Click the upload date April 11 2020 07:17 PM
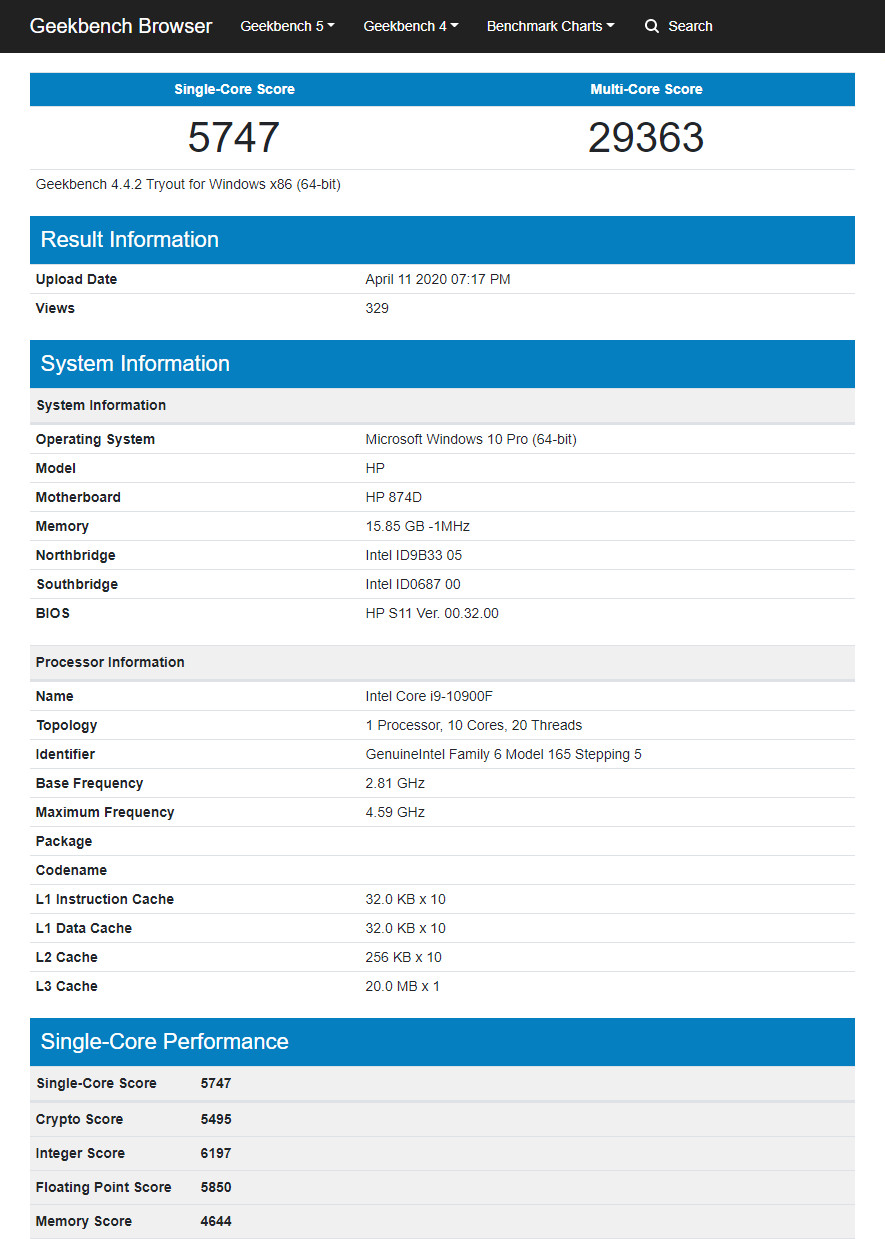 (x=438, y=279)
